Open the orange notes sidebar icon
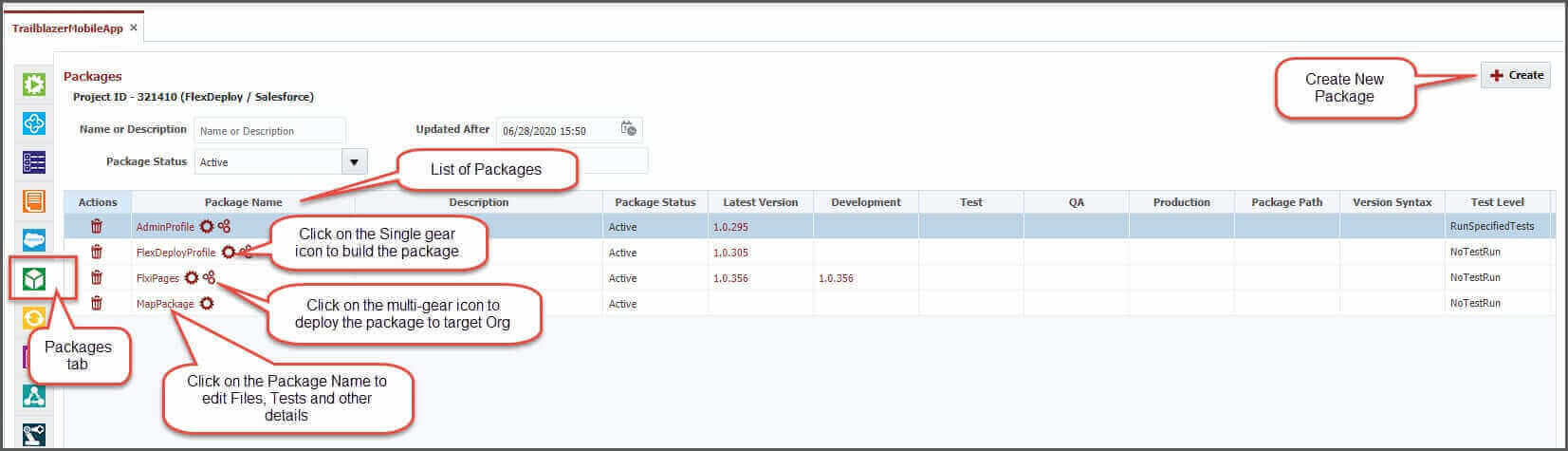The height and width of the screenshot is (451, 1568). 34,201
